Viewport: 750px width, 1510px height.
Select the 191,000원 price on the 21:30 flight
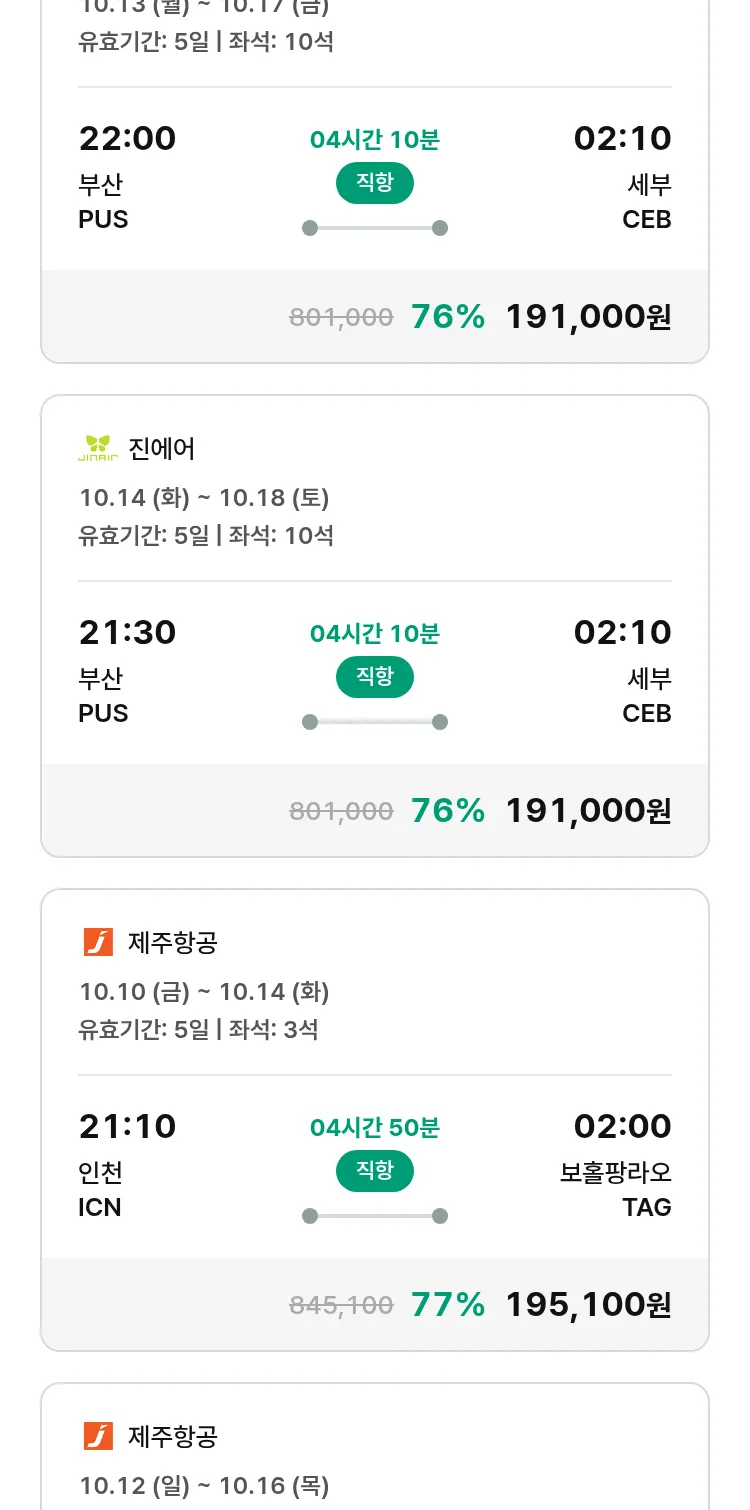588,810
